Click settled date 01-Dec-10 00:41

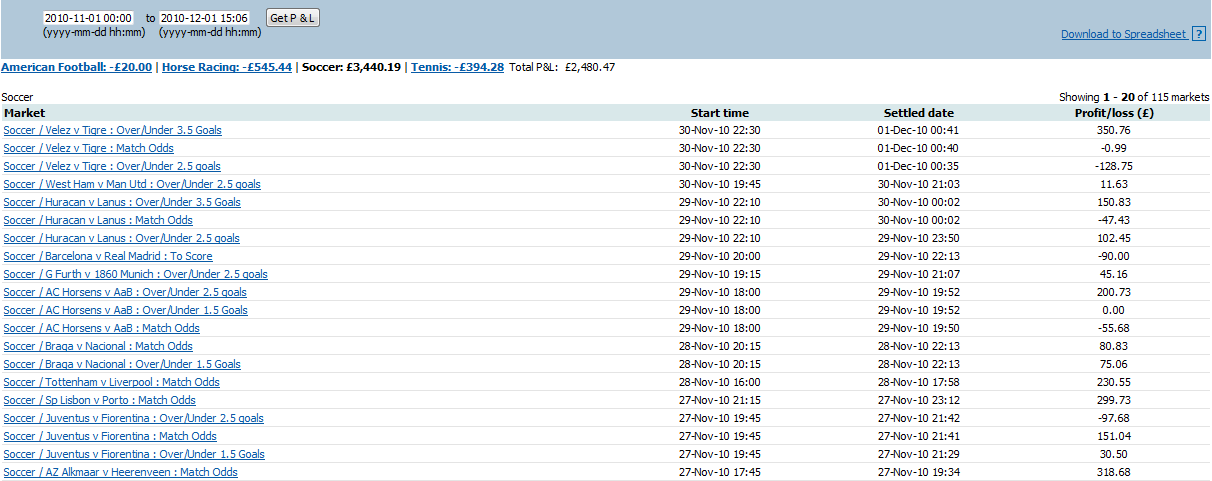[919, 130]
